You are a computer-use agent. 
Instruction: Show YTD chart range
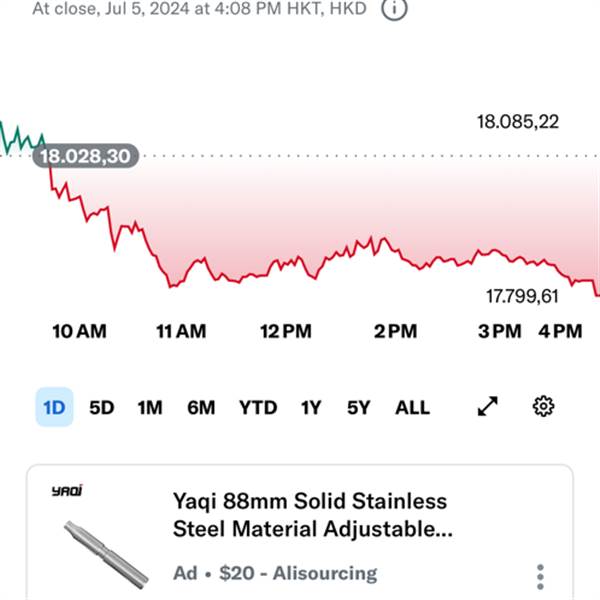point(258,408)
